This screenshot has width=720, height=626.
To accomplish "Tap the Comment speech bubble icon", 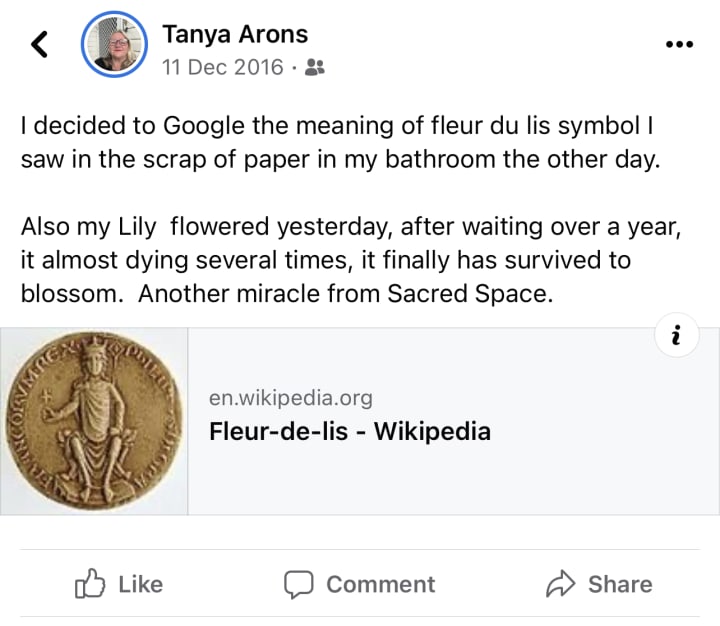I will (299, 584).
